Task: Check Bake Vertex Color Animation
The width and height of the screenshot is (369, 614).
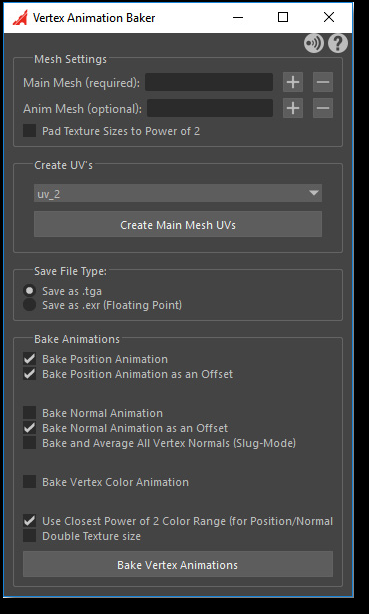Action: 29,482
